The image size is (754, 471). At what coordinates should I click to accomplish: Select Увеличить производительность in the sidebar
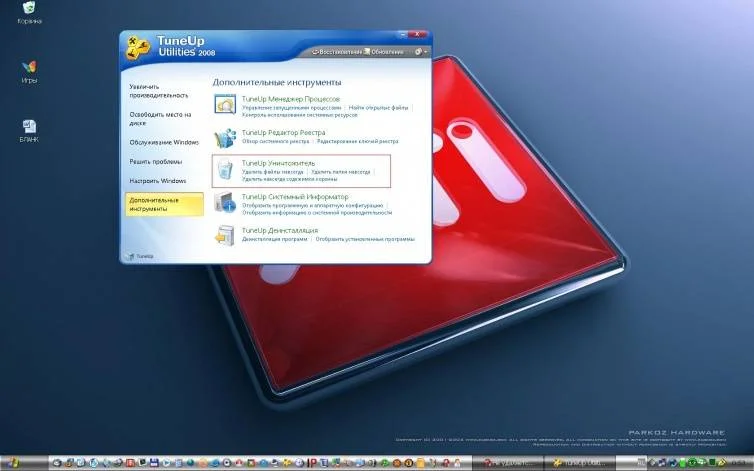pyautogui.click(x=159, y=91)
